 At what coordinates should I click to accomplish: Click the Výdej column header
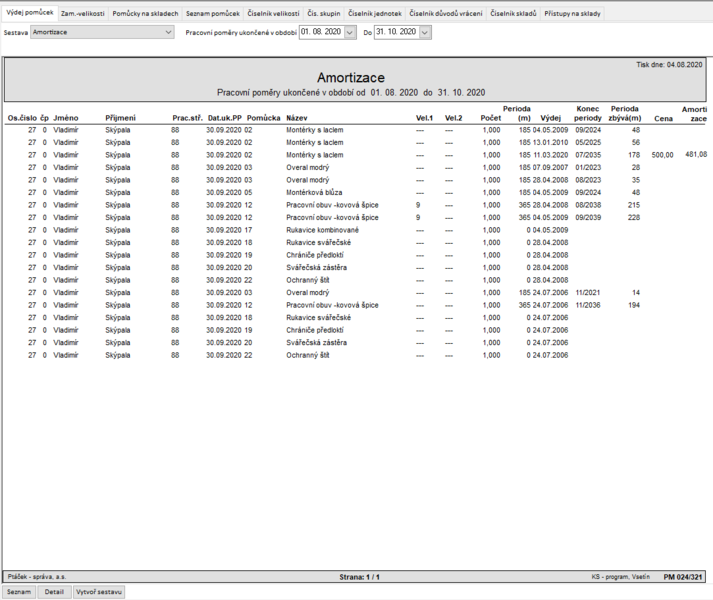[551, 118]
